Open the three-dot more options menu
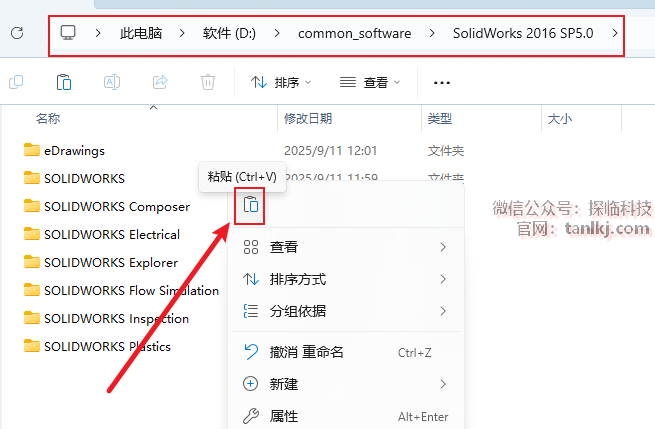 click(x=442, y=83)
